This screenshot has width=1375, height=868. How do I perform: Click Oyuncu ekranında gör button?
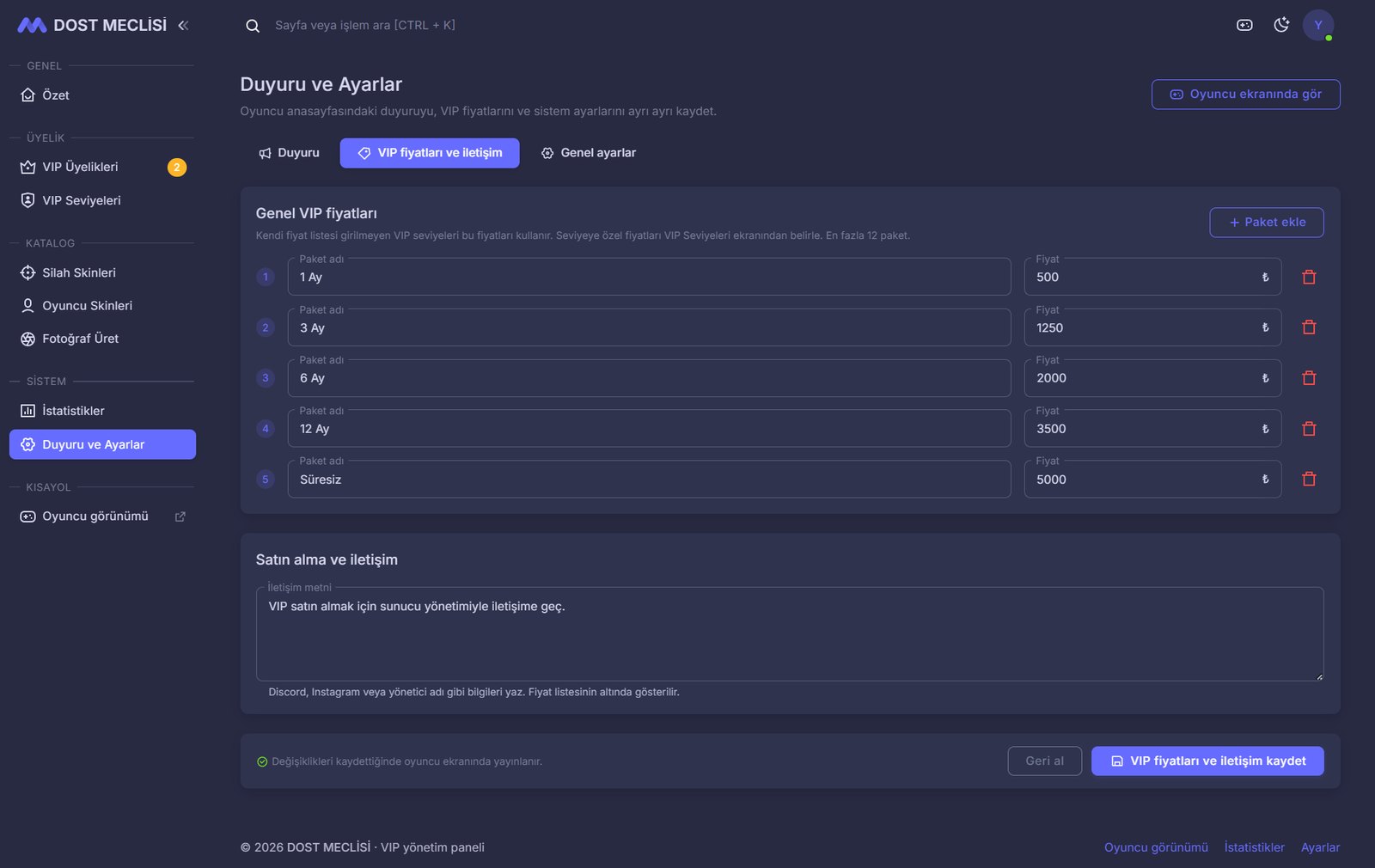(1245, 95)
